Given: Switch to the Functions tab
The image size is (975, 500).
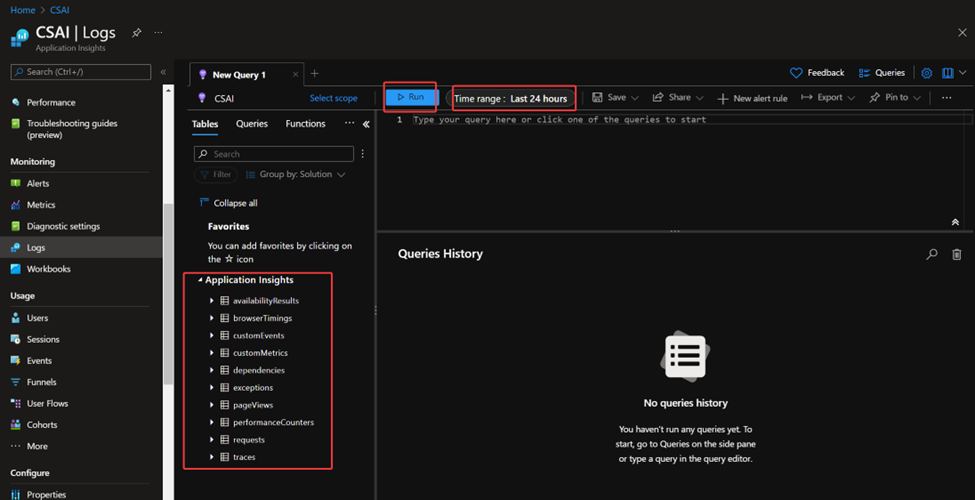Looking at the screenshot, I should (305, 124).
